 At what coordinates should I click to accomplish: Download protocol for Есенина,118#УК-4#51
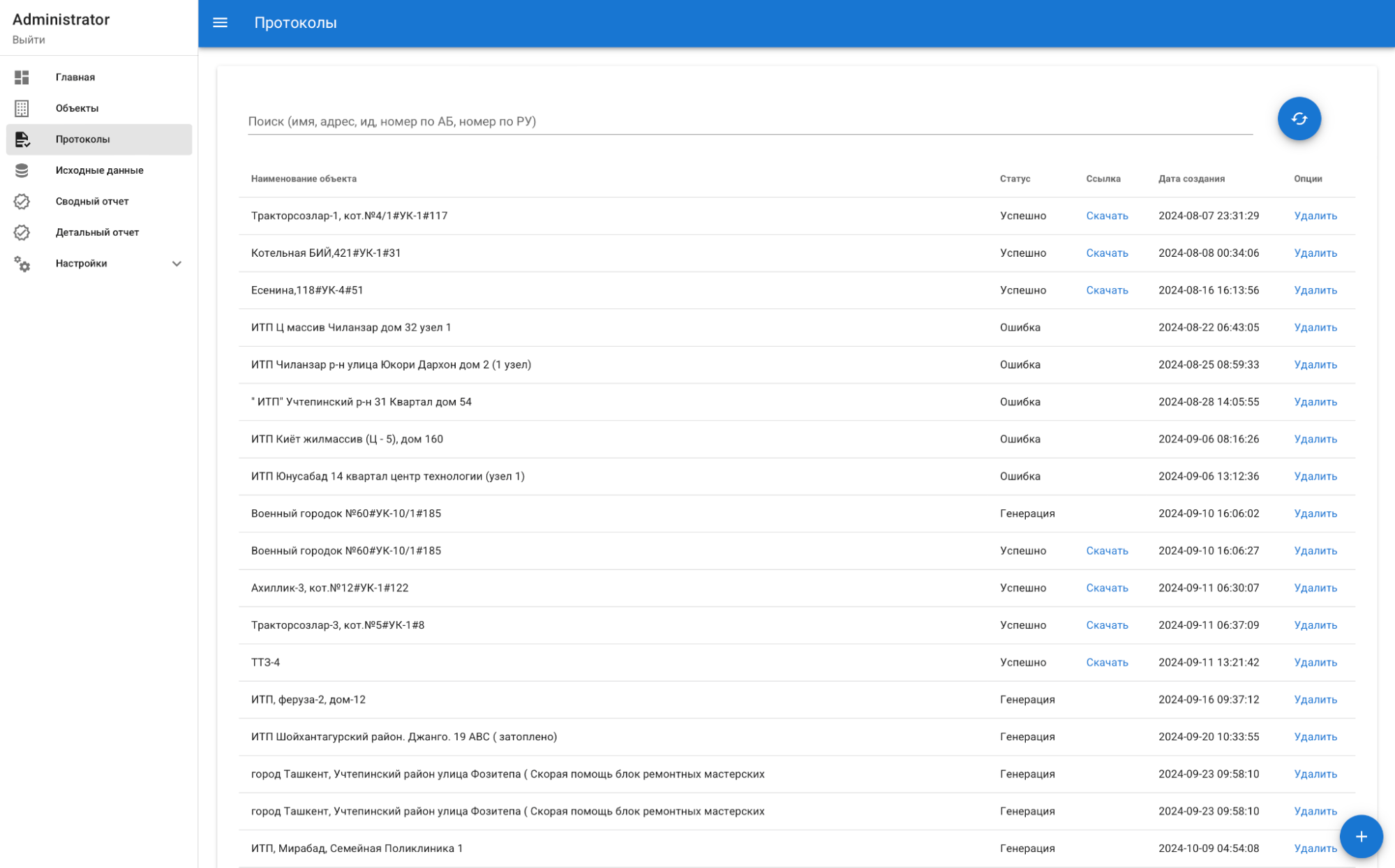tap(1107, 290)
